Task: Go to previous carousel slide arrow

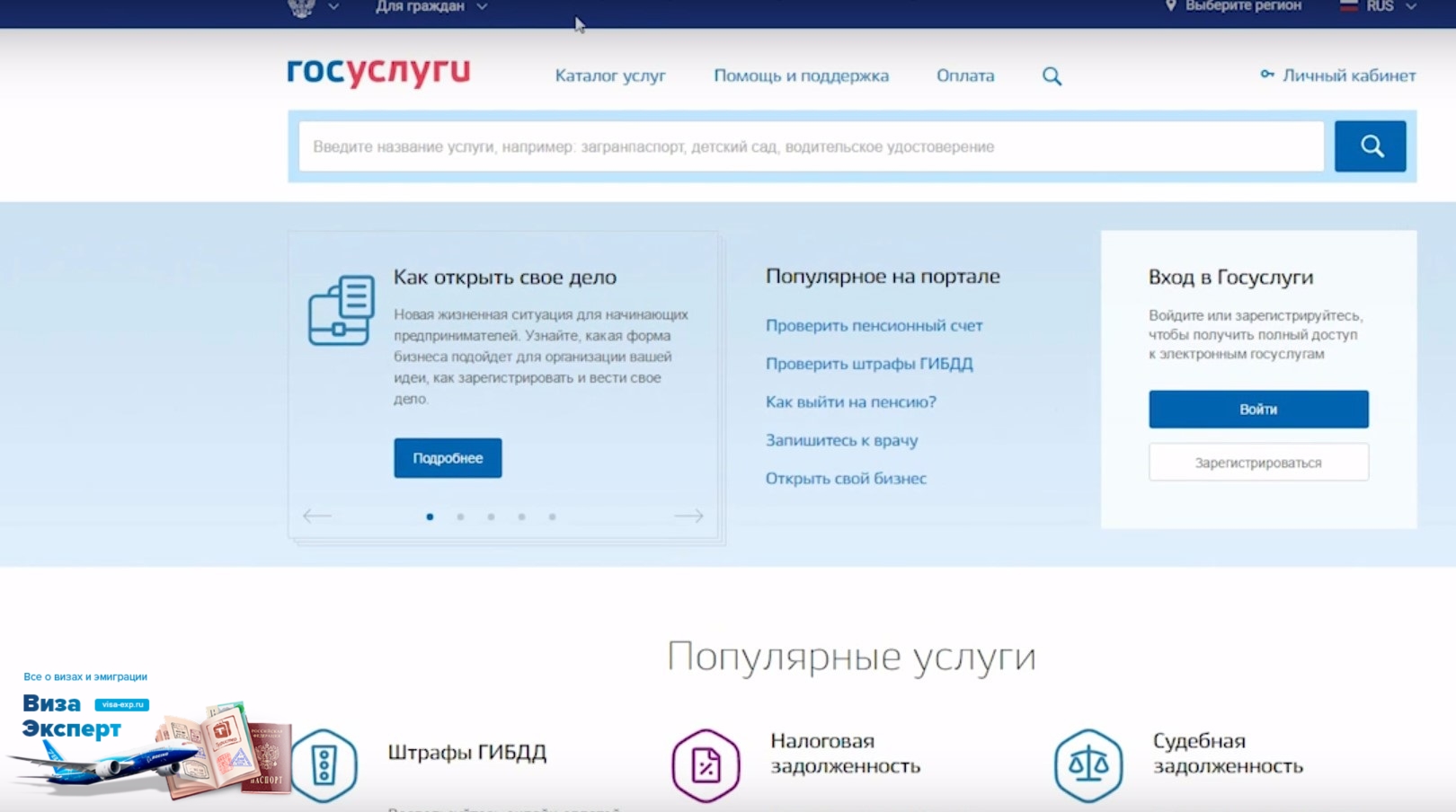Action: point(317,516)
